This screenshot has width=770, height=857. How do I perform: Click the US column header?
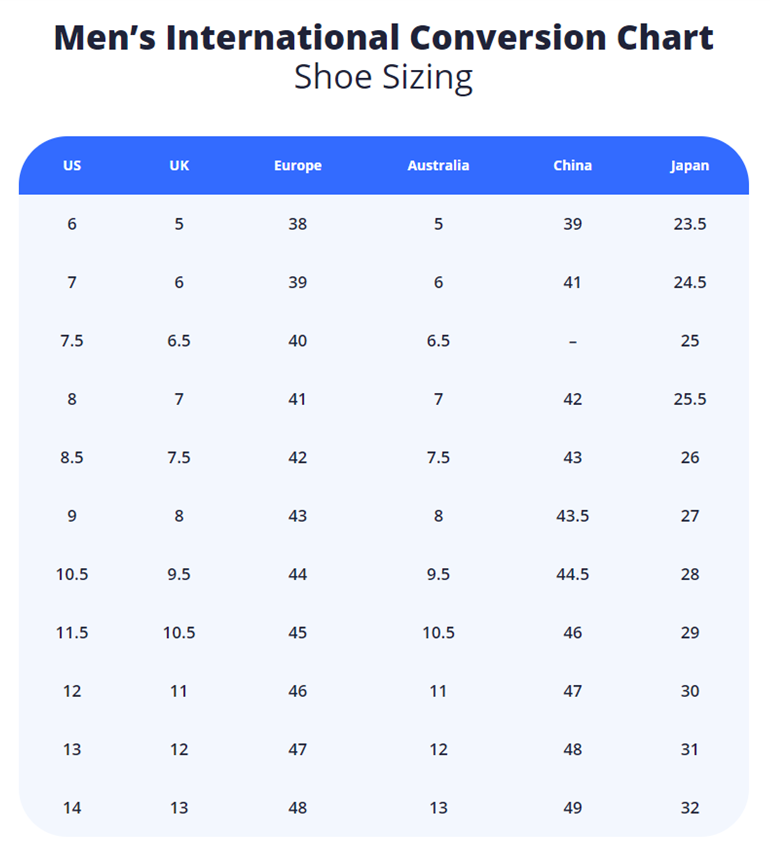tap(72, 165)
